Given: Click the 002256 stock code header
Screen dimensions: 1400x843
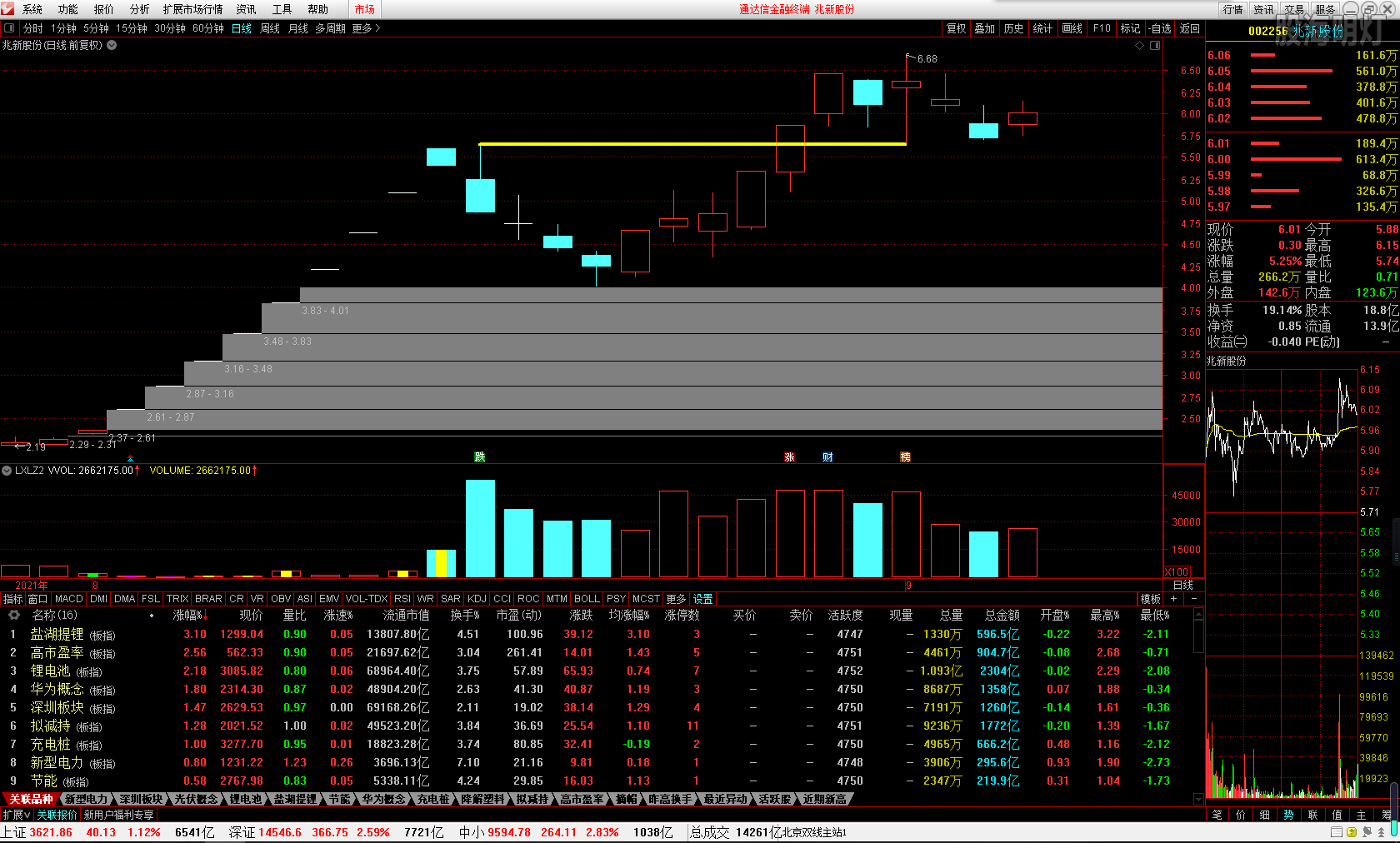Looking at the screenshot, I should pyautogui.click(x=1268, y=31).
